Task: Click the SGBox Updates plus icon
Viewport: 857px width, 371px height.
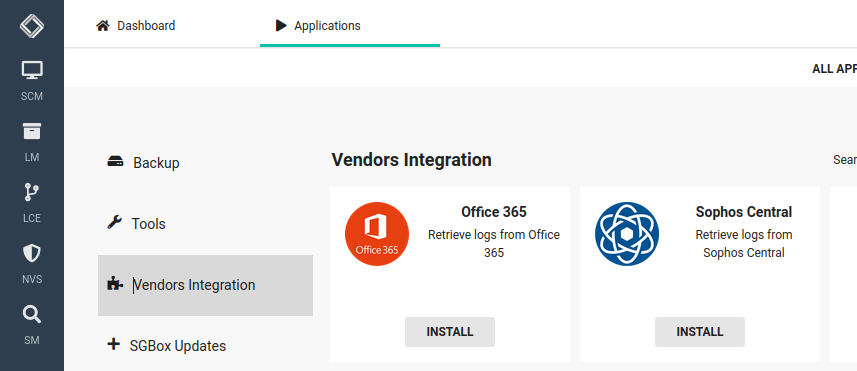Action: click(x=113, y=344)
